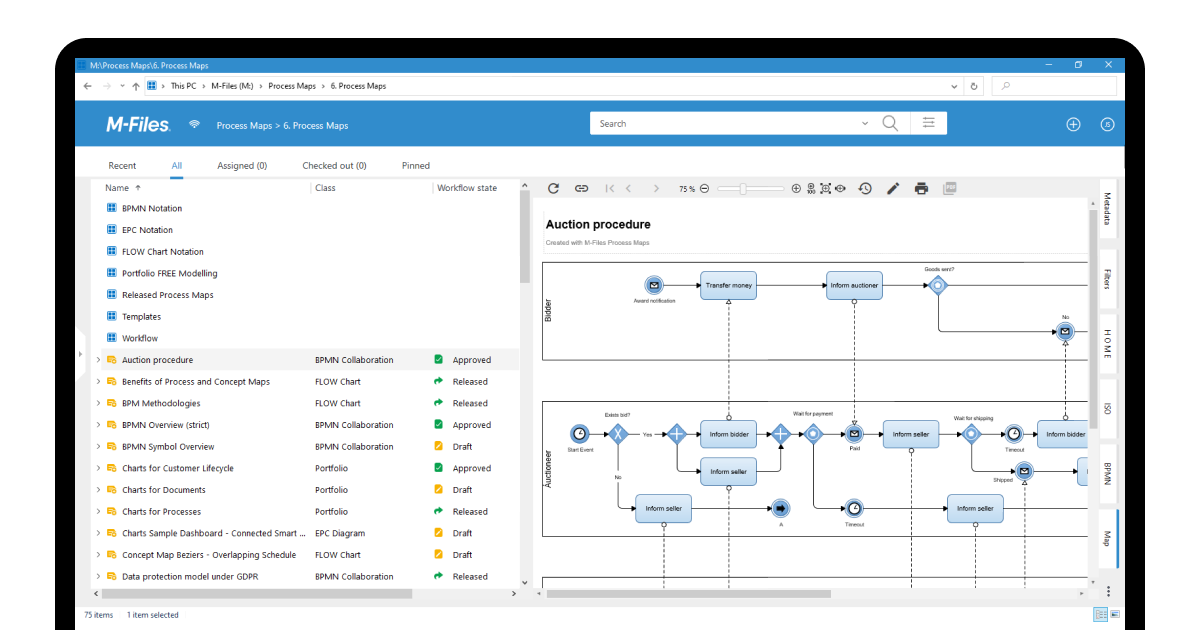Edit the diagram with pencil icon

[893, 188]
